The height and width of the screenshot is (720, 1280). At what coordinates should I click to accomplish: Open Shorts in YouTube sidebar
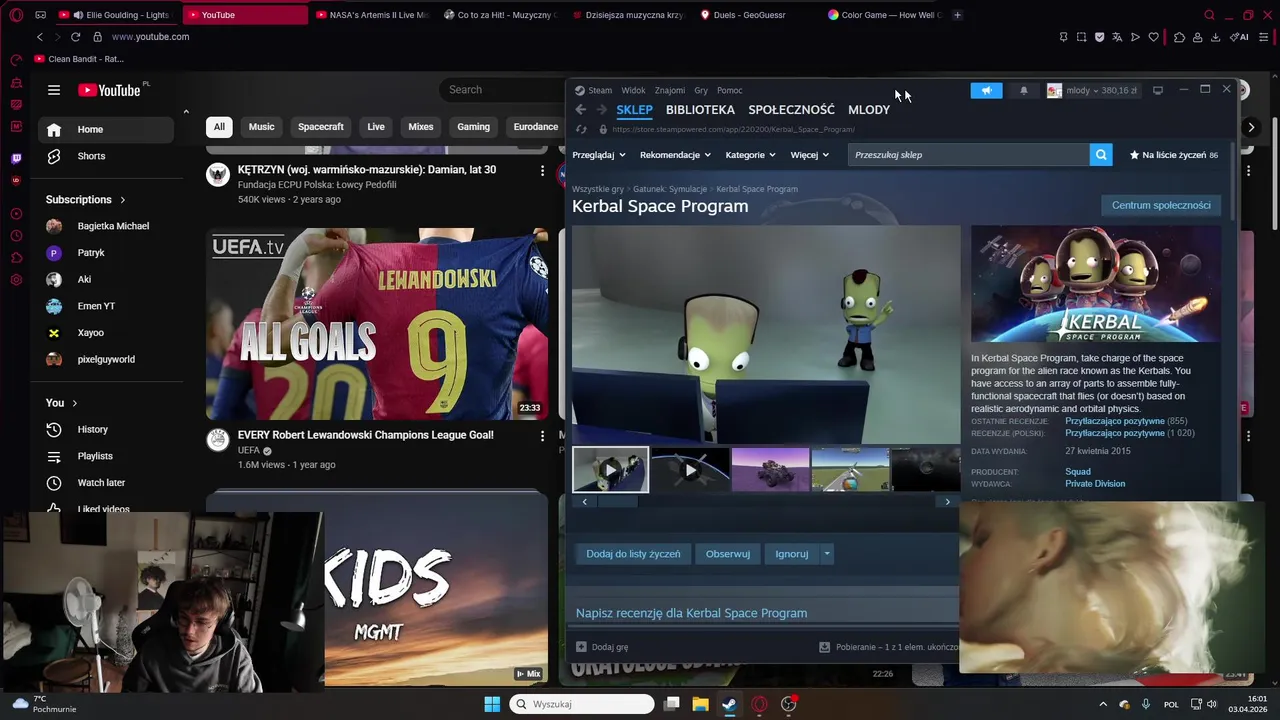click(106, 156)
